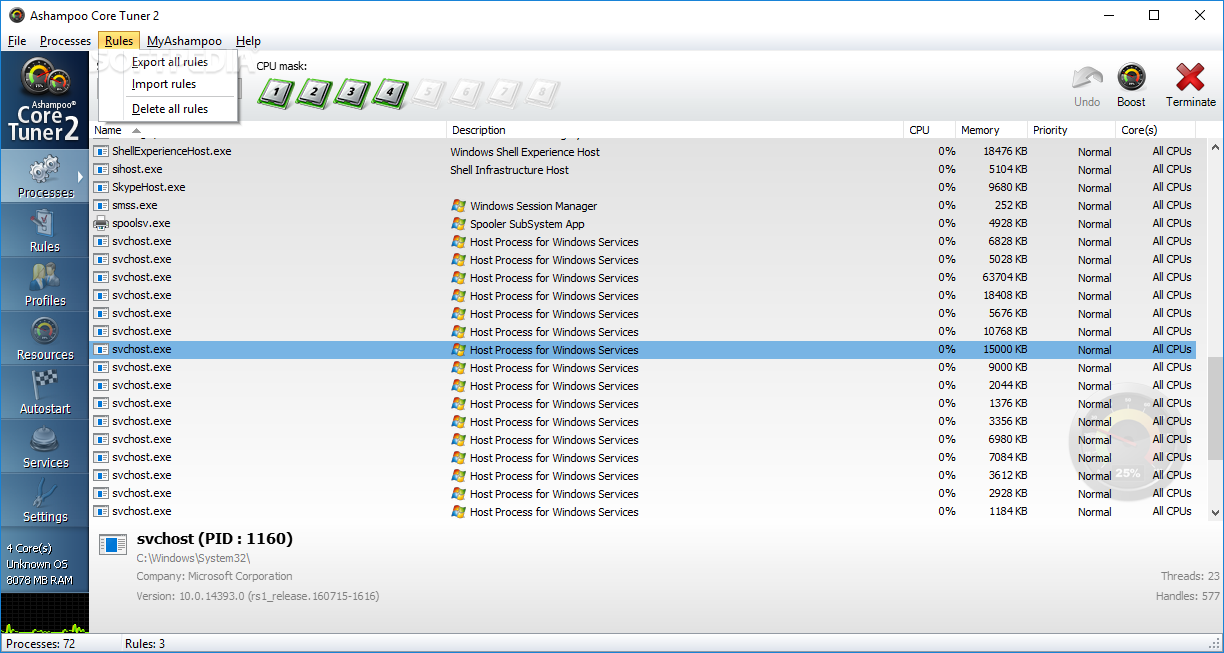The image size is (1224, 653).
Task: Toggle CPU mask core 4
Action: click(x=391, y=93)
